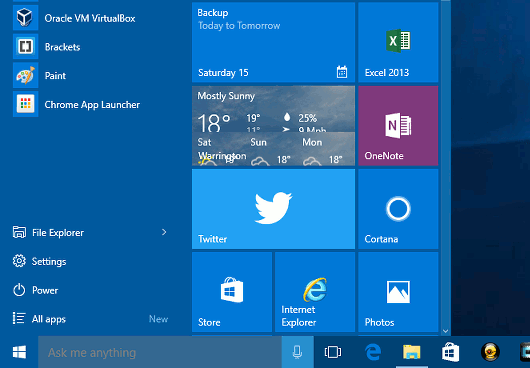Open the Twitter tile
Screen dimensions: 530x368
click(273, 209)
